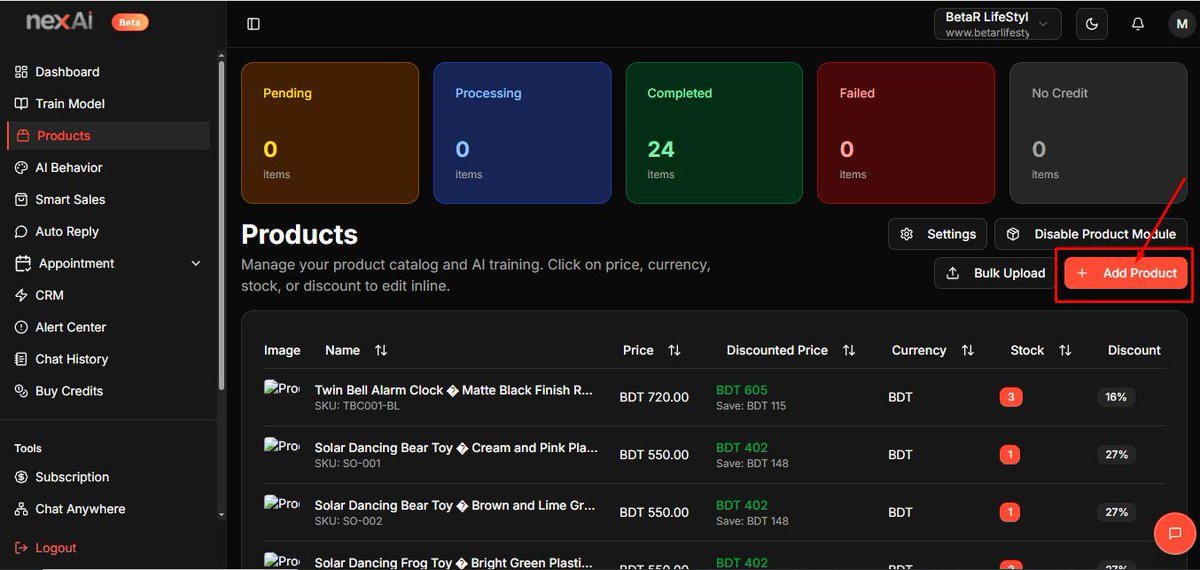
Task: Toggle the sidebar collapse icon
Action: click(253, 24)
